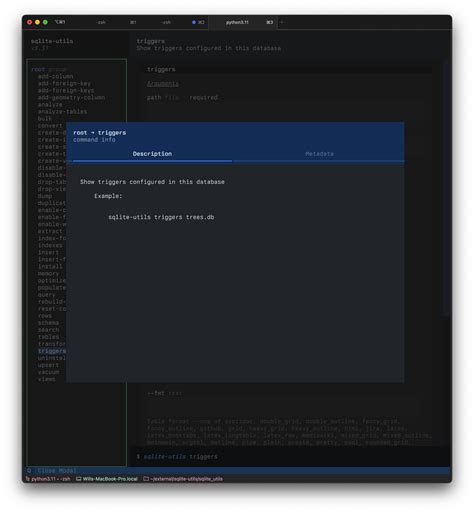Click the root → triggers modal title

(100, 133)
